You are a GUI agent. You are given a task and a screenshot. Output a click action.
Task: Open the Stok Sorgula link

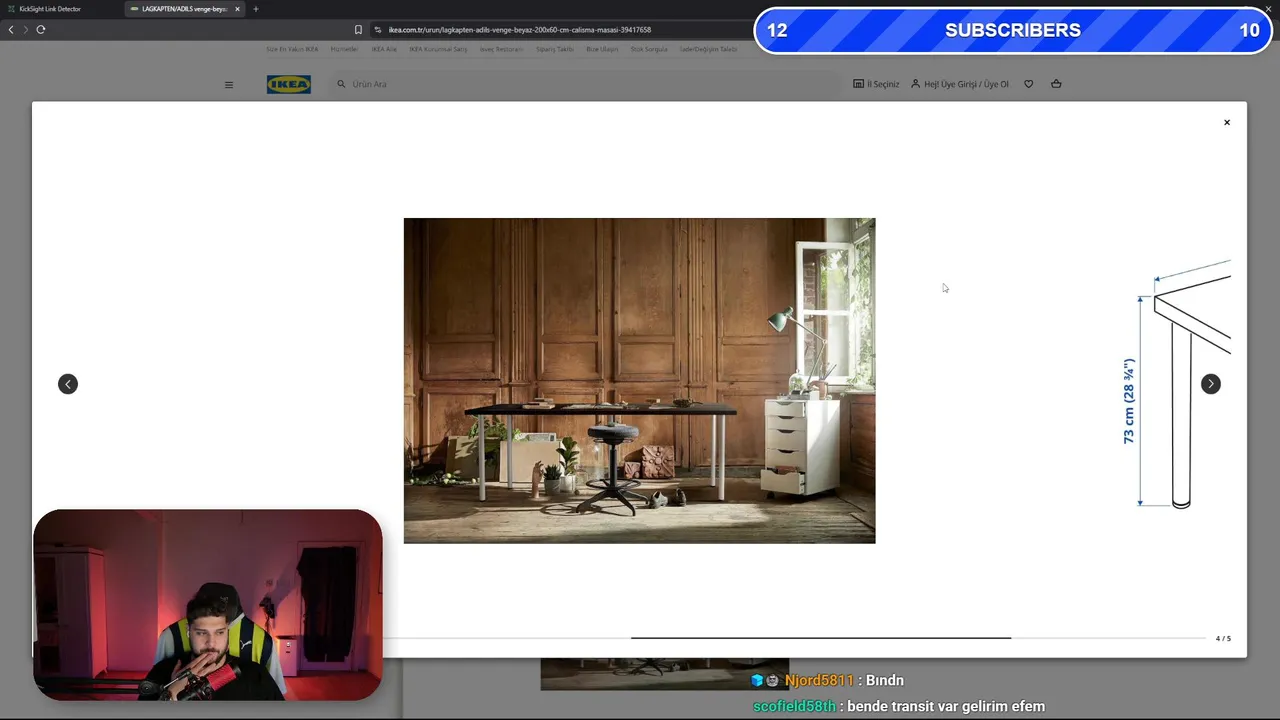point(649,49)
